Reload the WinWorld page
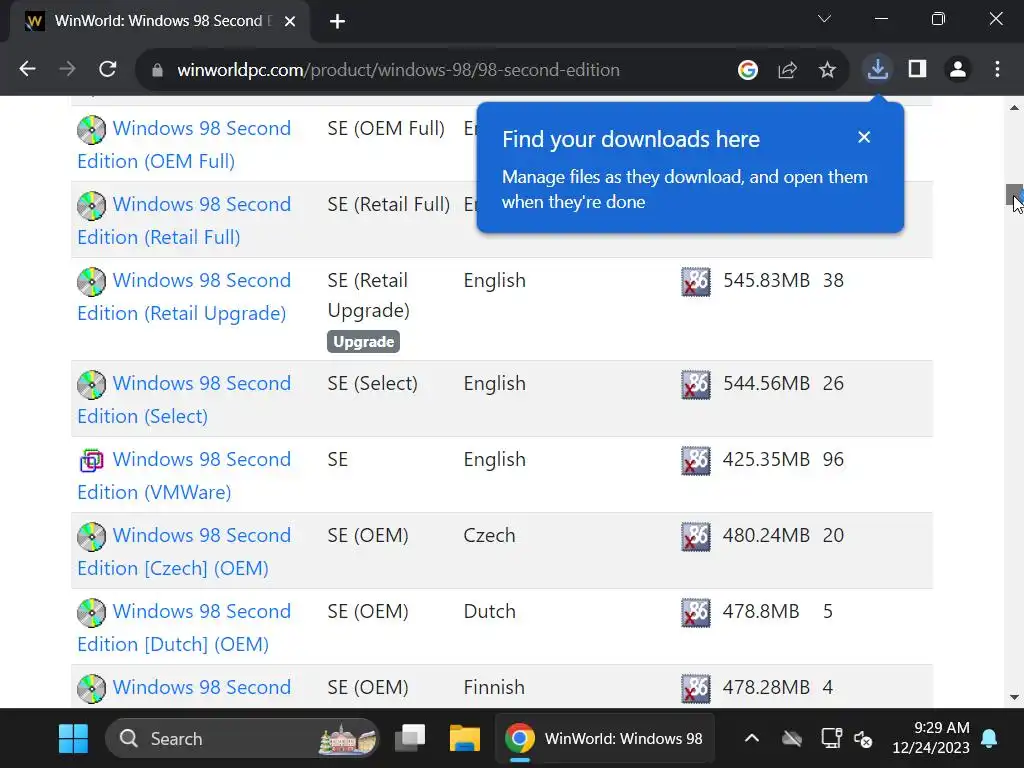Screen dimensions: 1024x768 (x=108, y=69)
